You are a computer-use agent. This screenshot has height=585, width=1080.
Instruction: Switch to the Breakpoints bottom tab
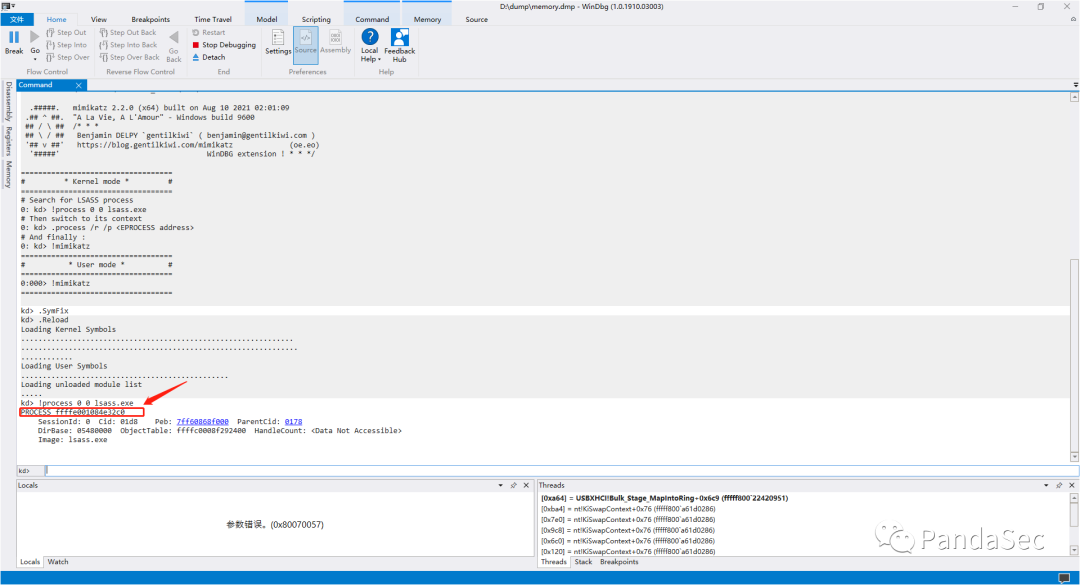pyautogui.click(x=619, y=562)
